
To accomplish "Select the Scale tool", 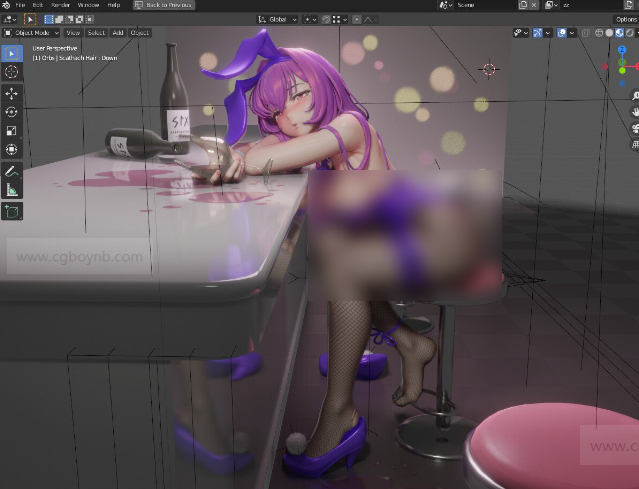I will click(x=12, y=130).
